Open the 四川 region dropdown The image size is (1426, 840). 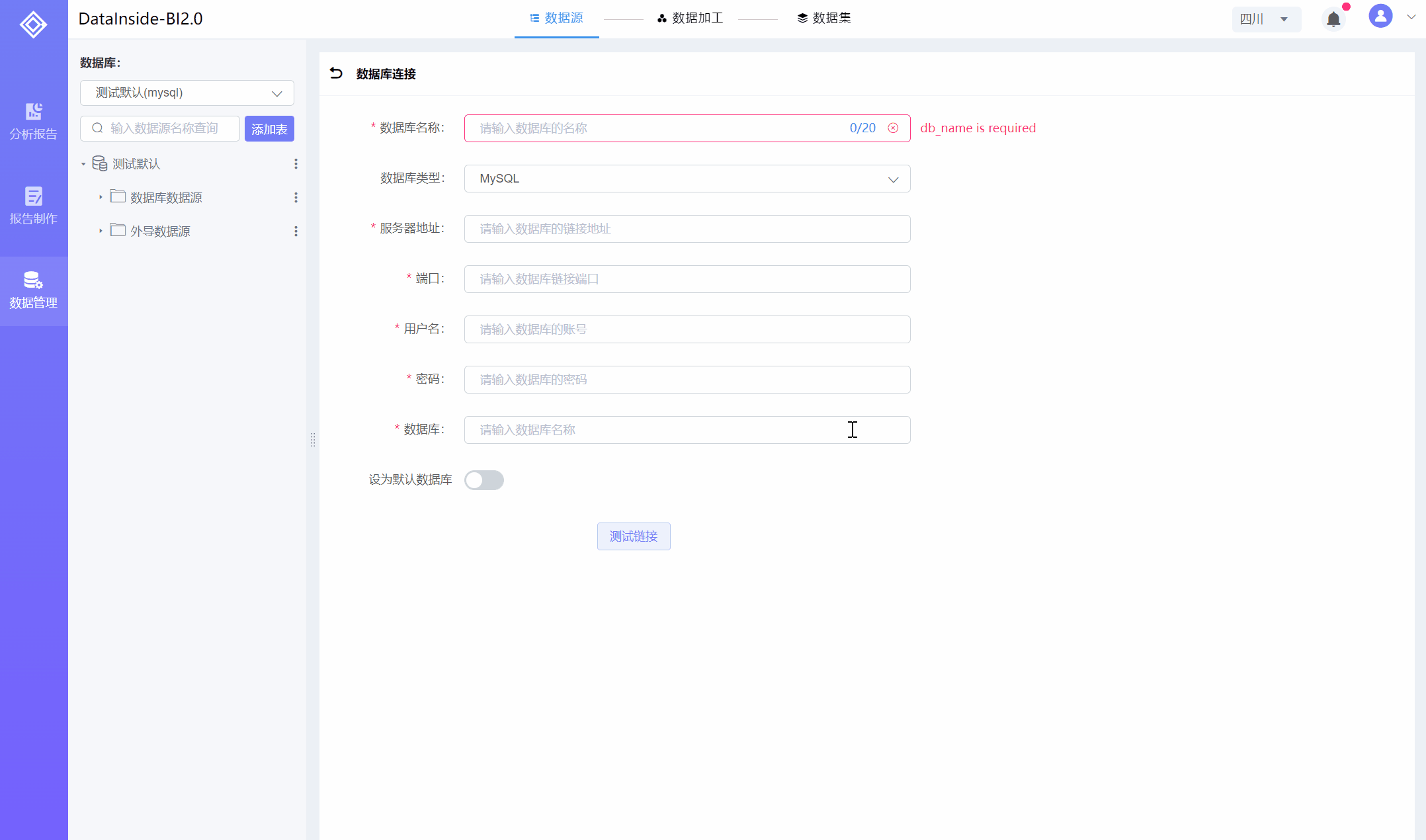1266,19
